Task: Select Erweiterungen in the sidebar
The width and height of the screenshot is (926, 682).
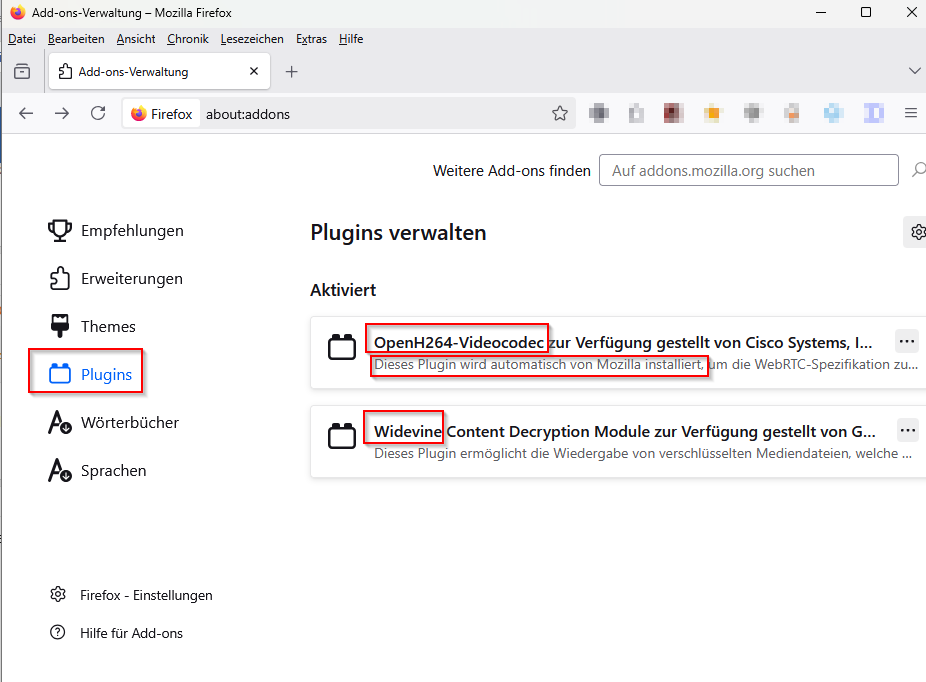Action: click(116, 279)
